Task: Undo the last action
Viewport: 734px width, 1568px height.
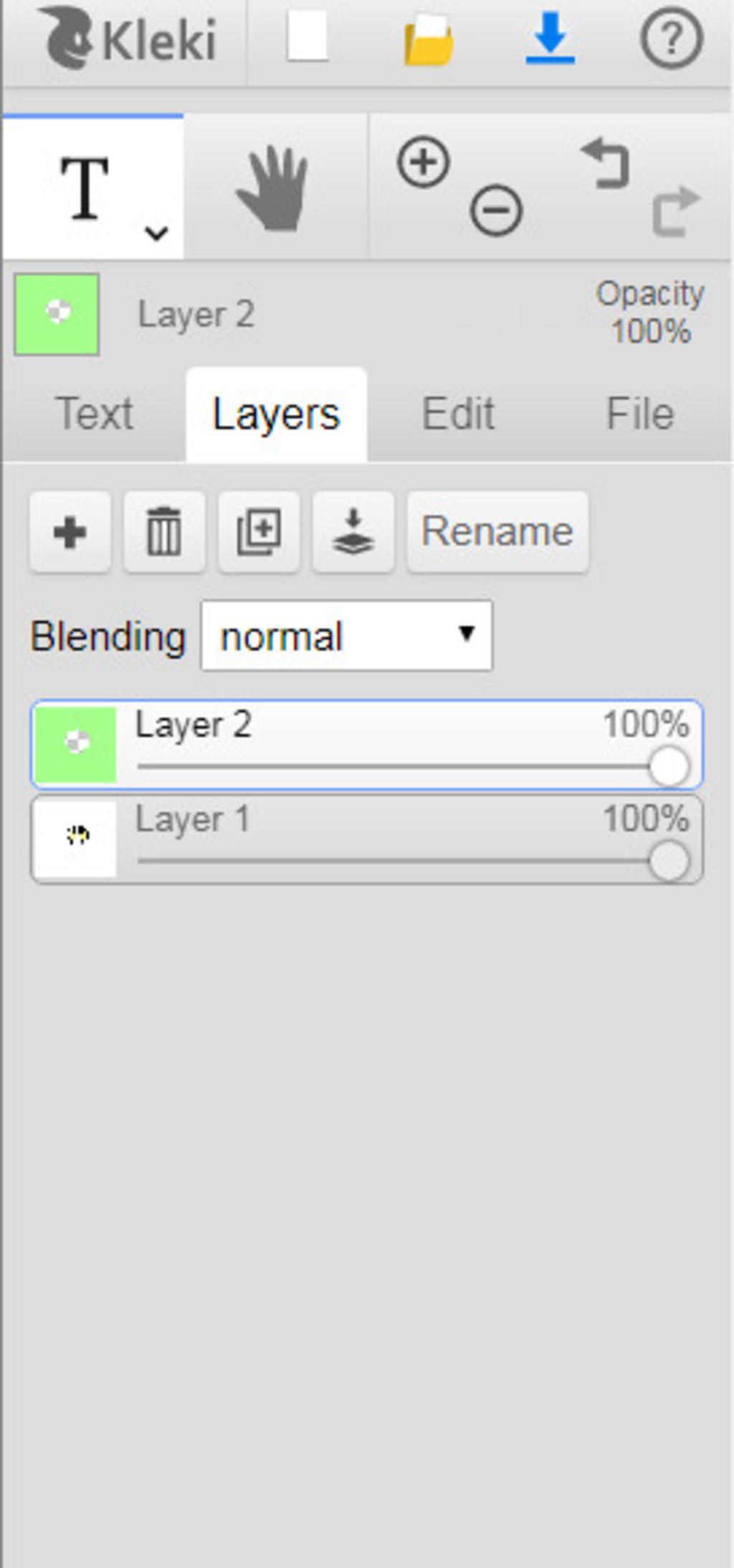Action: [x=606, y=164]
